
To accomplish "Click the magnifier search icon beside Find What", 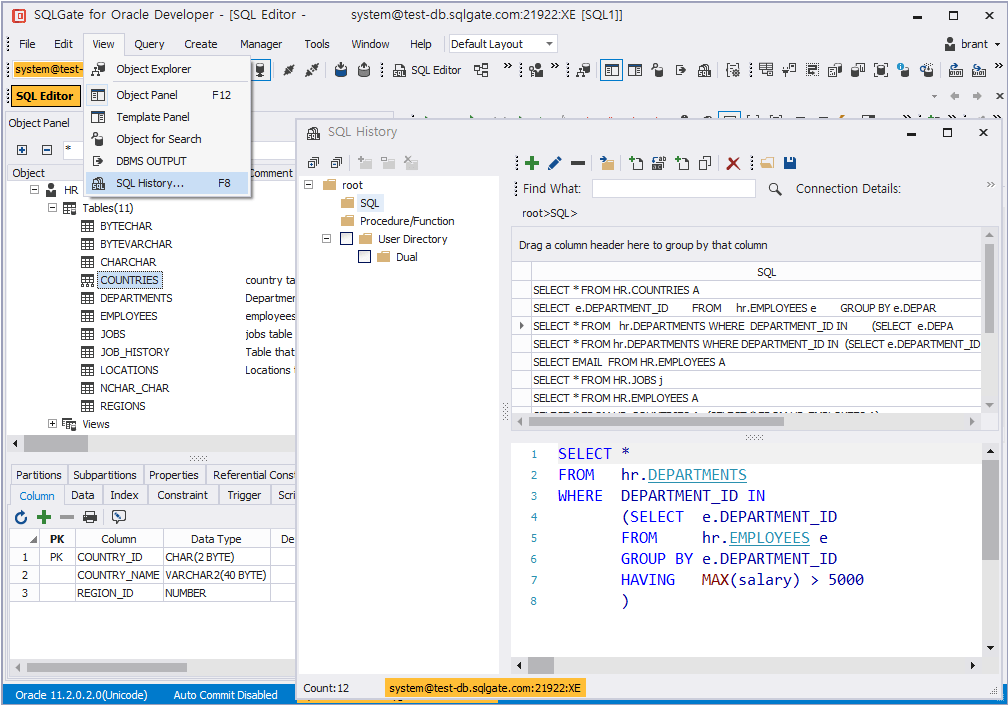I will (775, 189).
